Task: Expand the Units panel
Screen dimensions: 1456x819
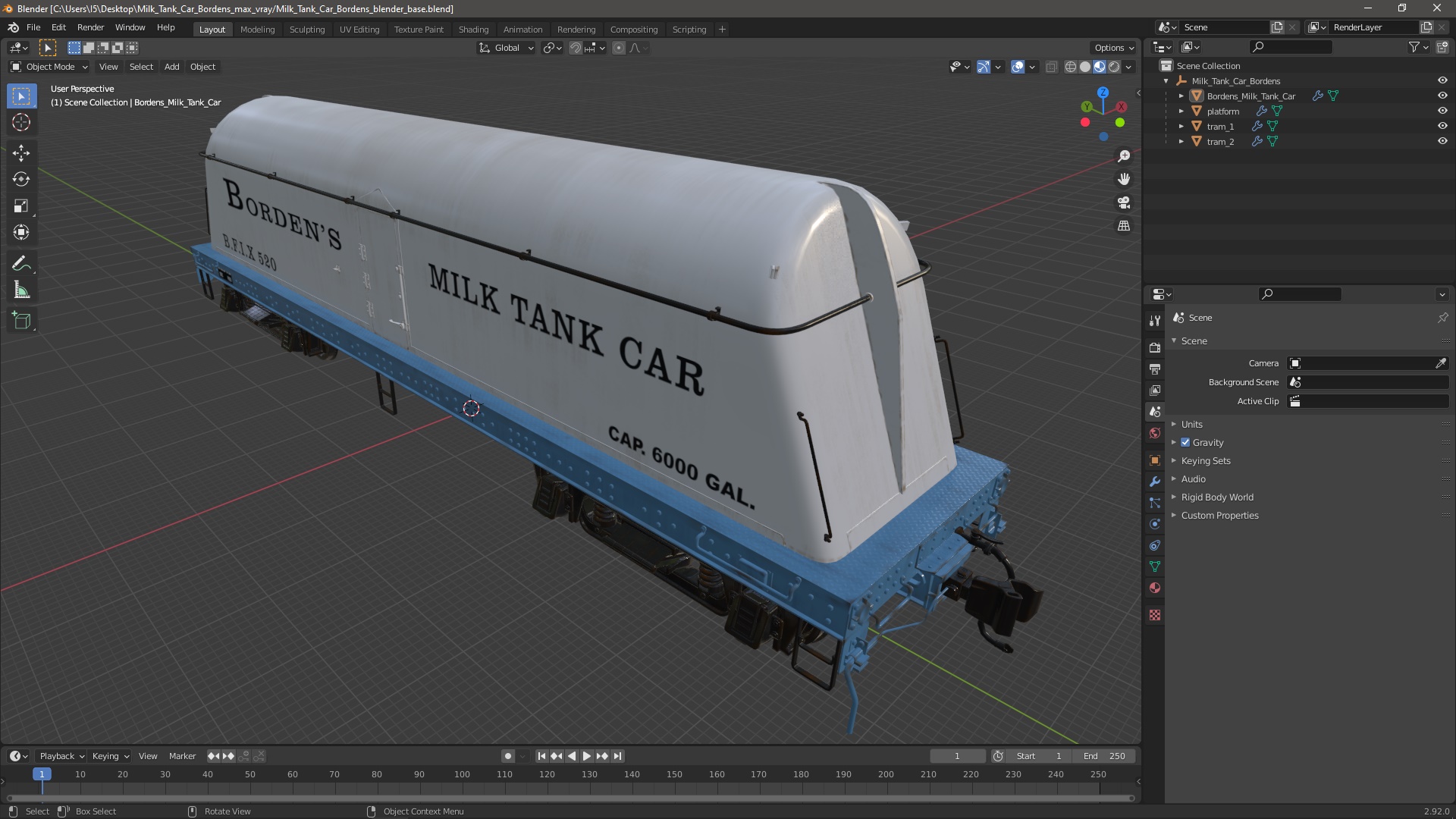Action: click(1191, 425)
